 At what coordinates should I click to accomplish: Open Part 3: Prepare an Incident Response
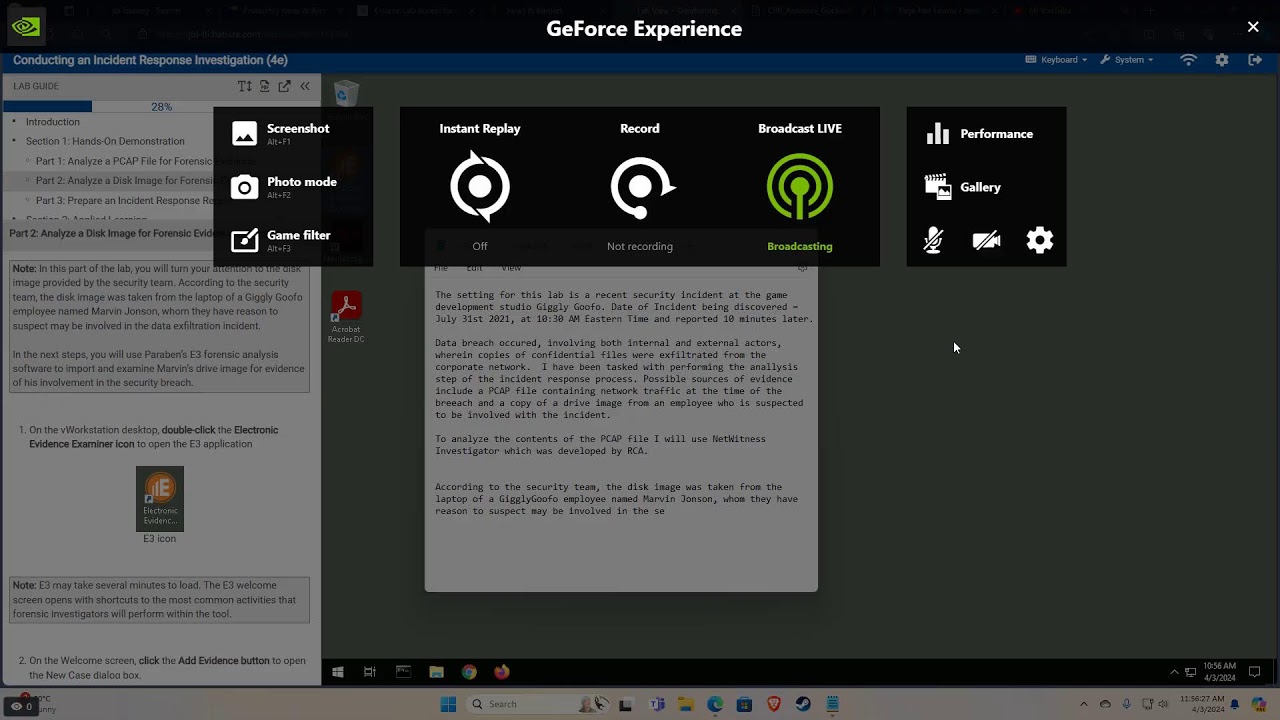click(x=124, y=201)
